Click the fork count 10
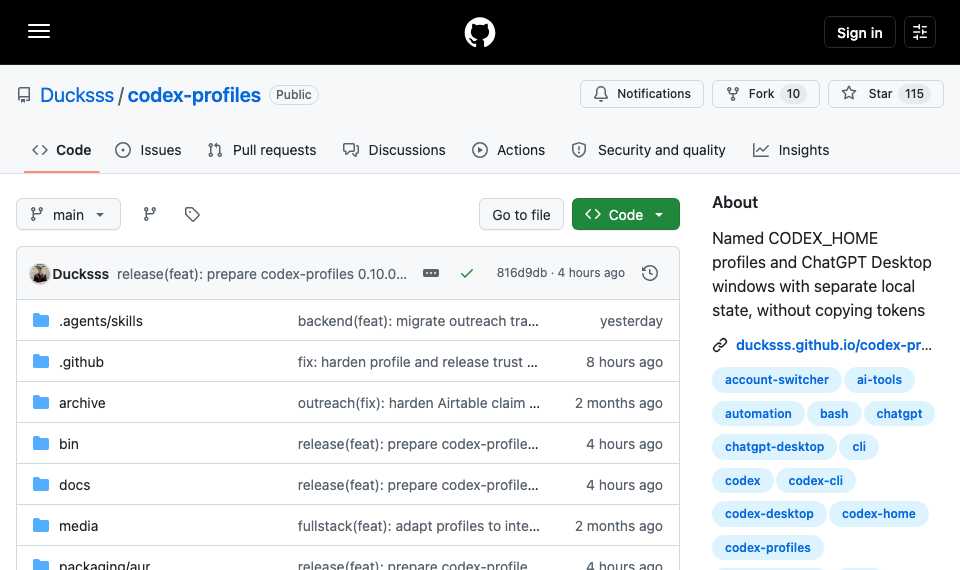This screenshot has width=960, height=570. tap(793, 94)
